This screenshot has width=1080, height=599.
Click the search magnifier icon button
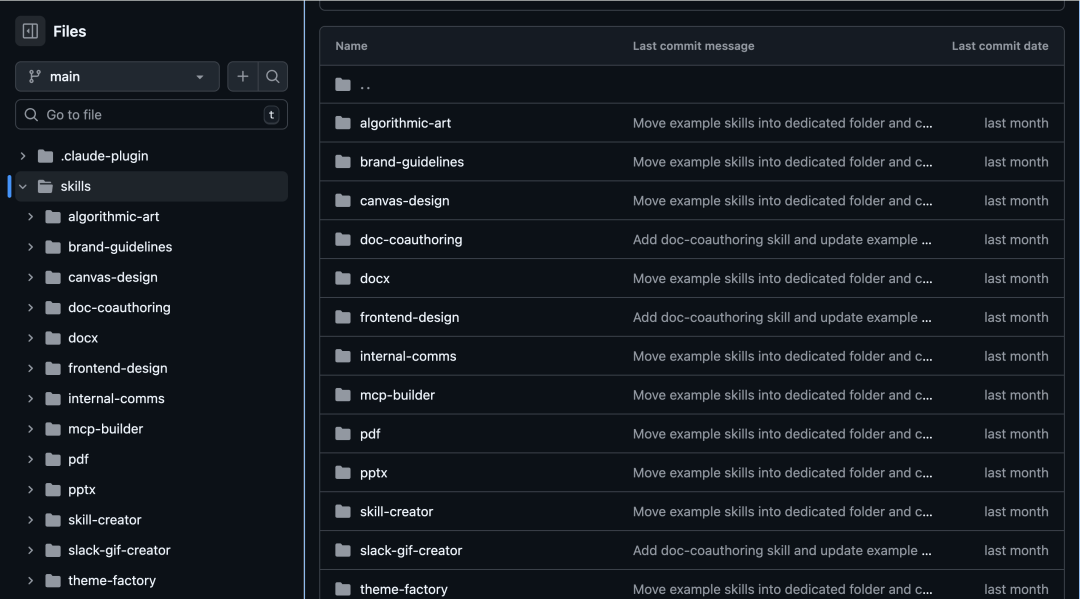click(273, 77)
